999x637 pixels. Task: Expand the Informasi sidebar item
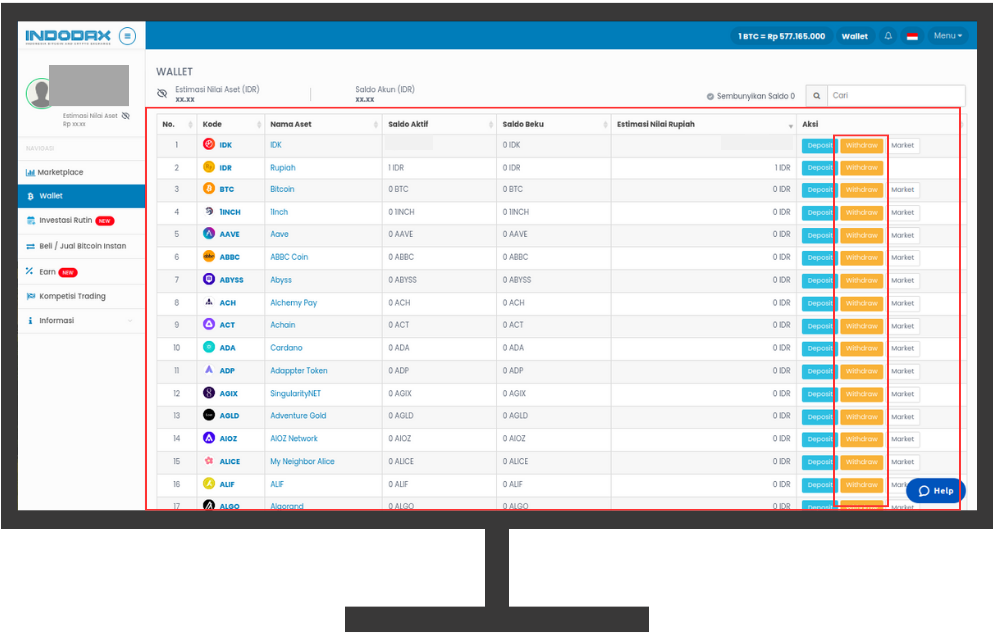(82, 320)
